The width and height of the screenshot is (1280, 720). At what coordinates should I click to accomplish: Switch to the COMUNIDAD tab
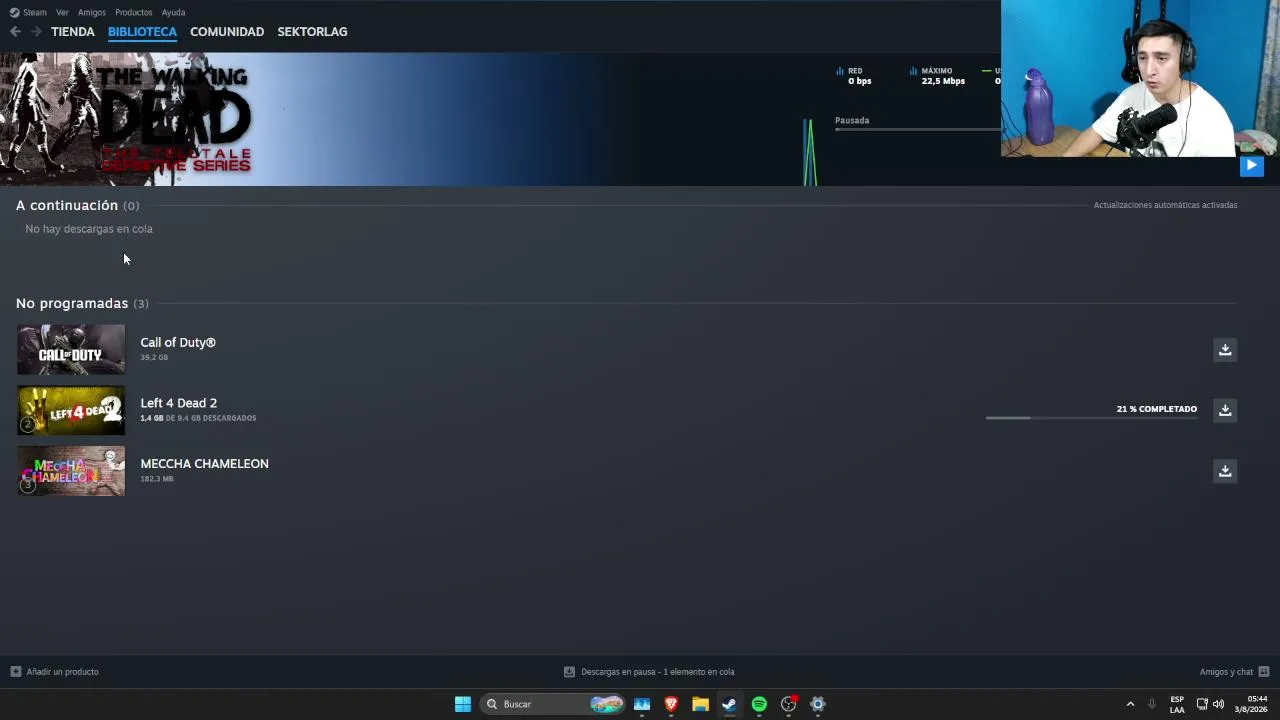tap(227, 32)
